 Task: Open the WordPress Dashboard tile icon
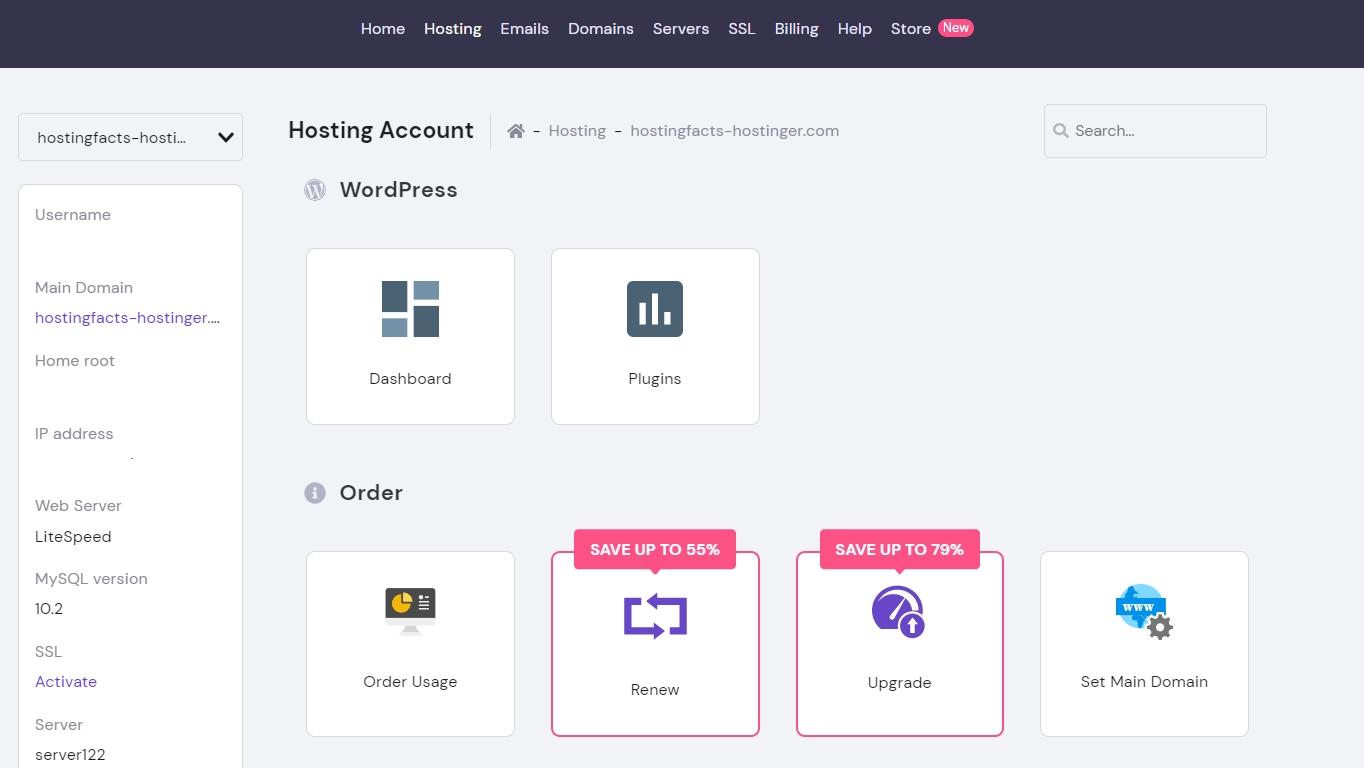point(410,309)
